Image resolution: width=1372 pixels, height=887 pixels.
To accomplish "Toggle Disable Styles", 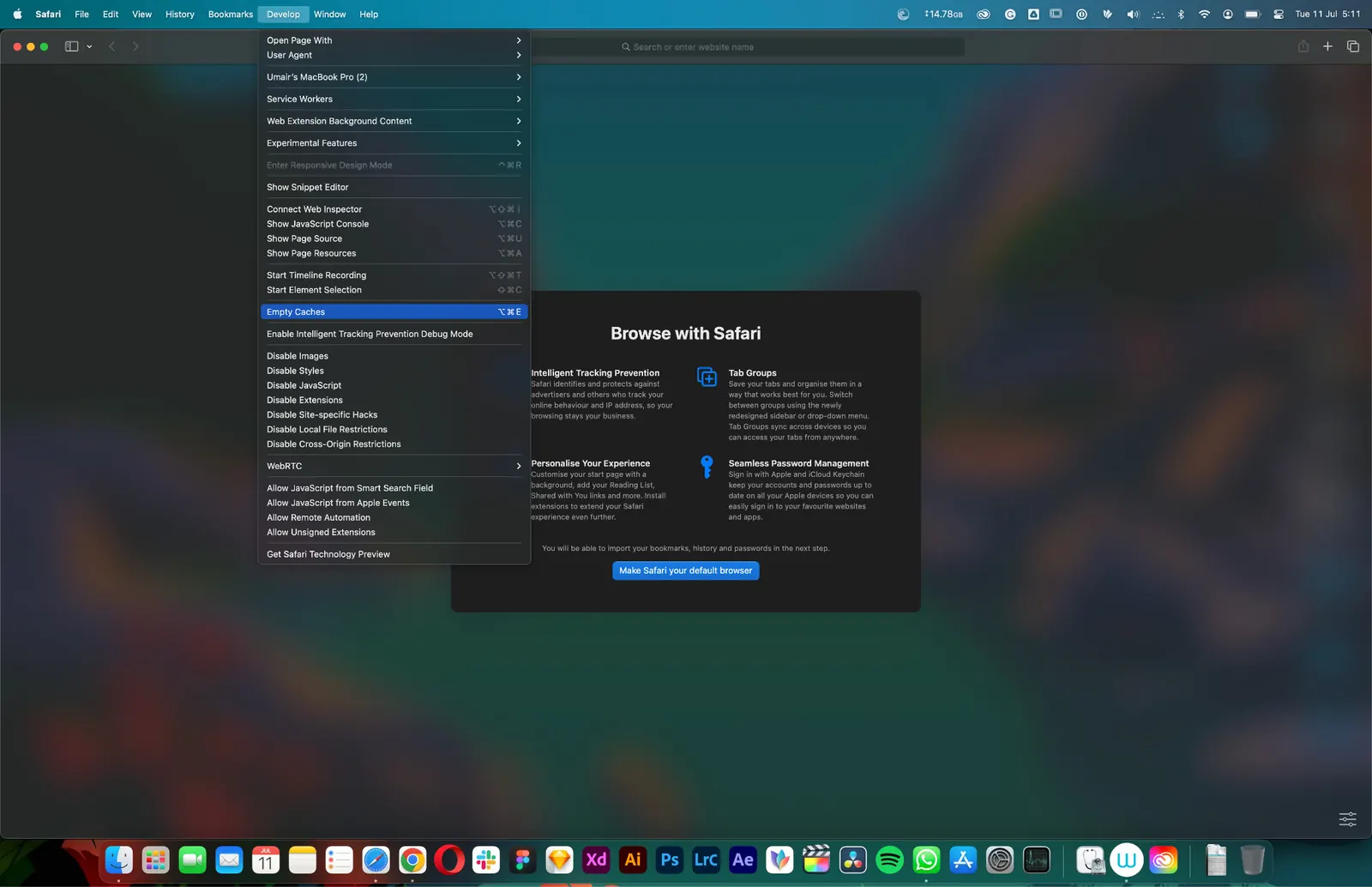I will pos(394,371).
